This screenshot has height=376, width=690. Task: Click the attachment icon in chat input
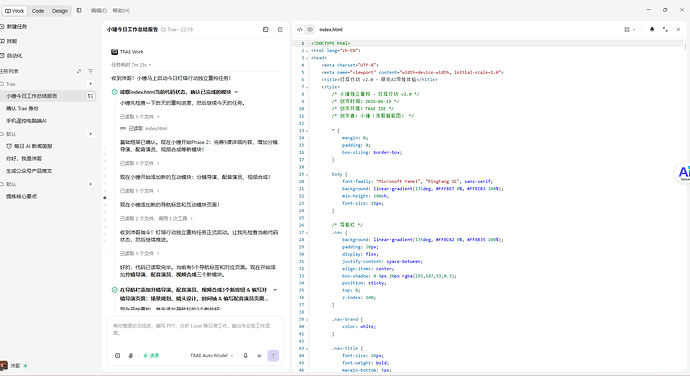117,355
